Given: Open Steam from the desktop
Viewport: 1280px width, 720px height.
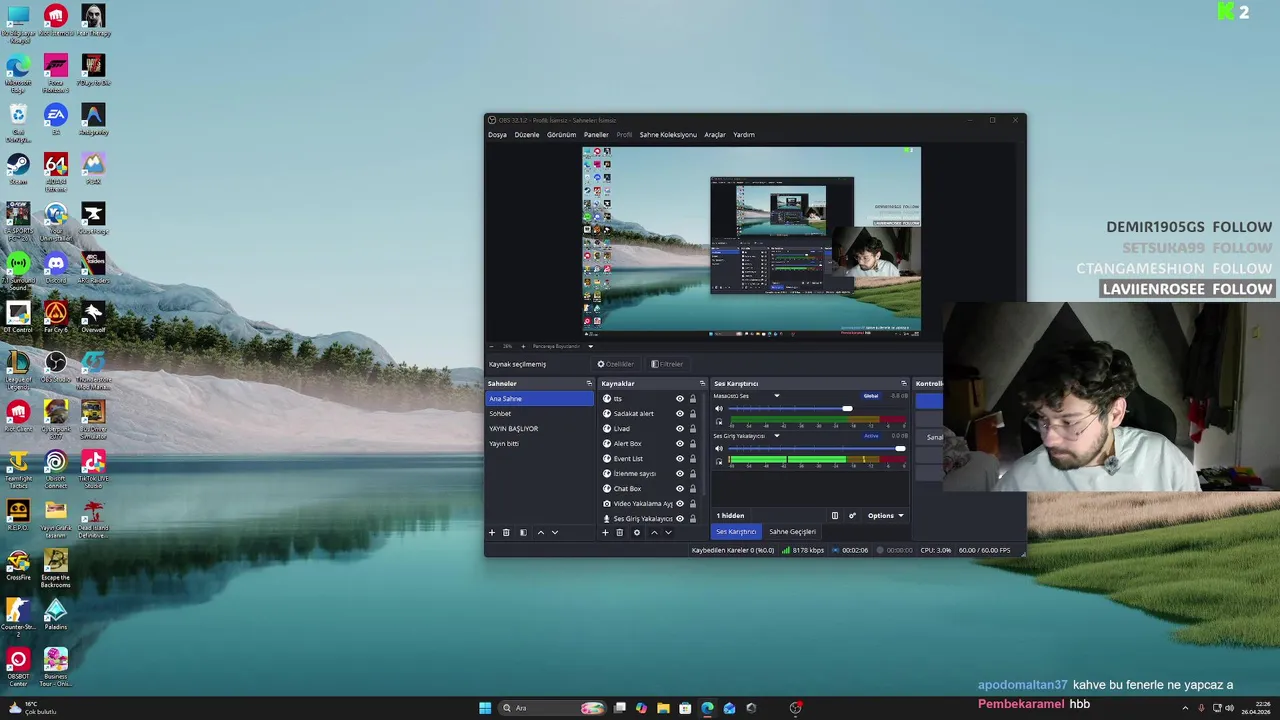Looking at the screenshot, I should (x=18, y=167).
